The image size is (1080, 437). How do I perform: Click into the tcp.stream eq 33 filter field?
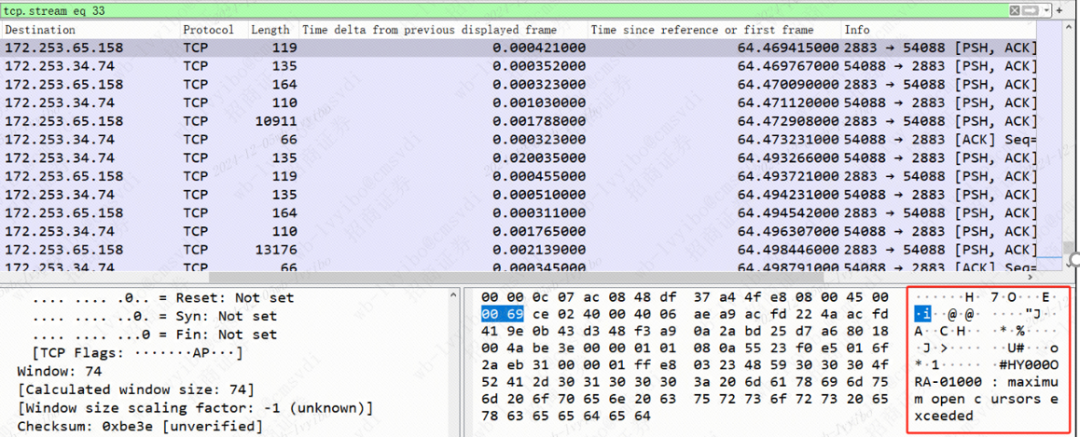[x=400, y=10]
